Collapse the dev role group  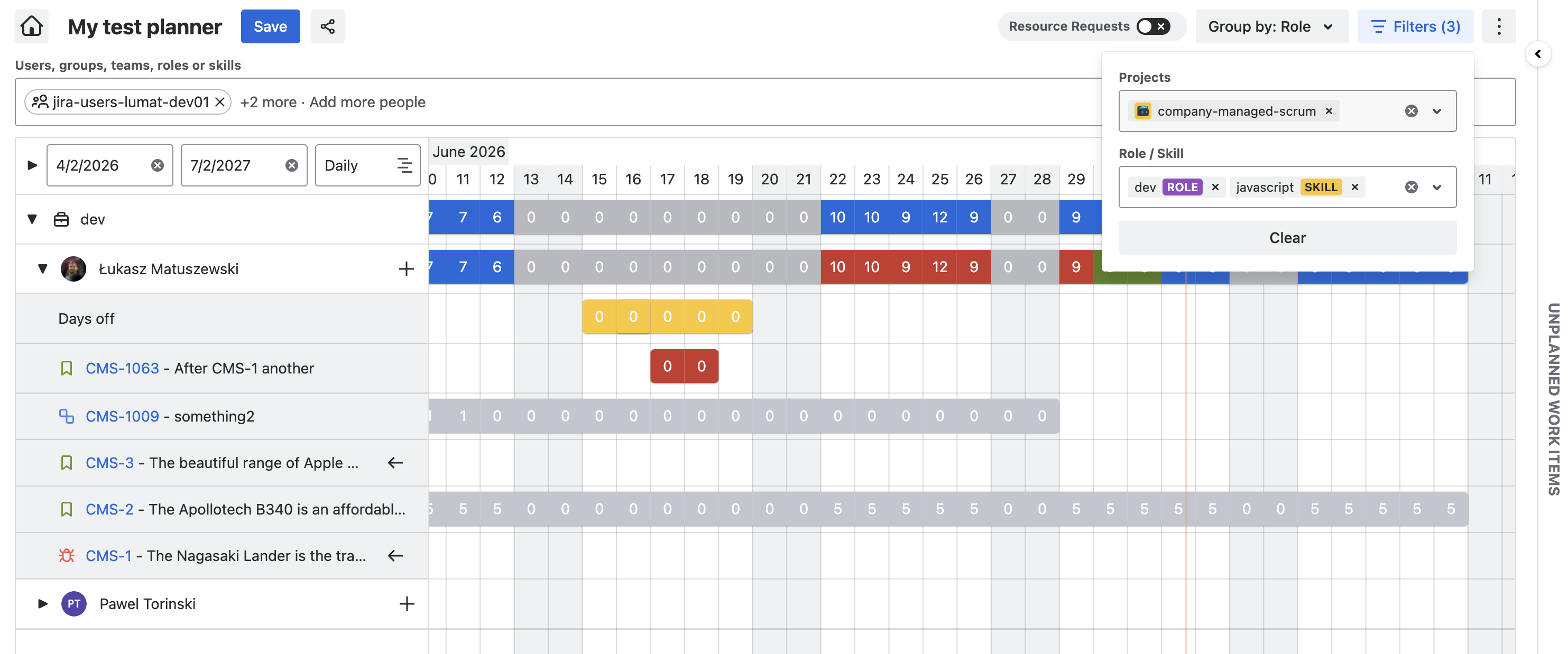pos(32,219)
